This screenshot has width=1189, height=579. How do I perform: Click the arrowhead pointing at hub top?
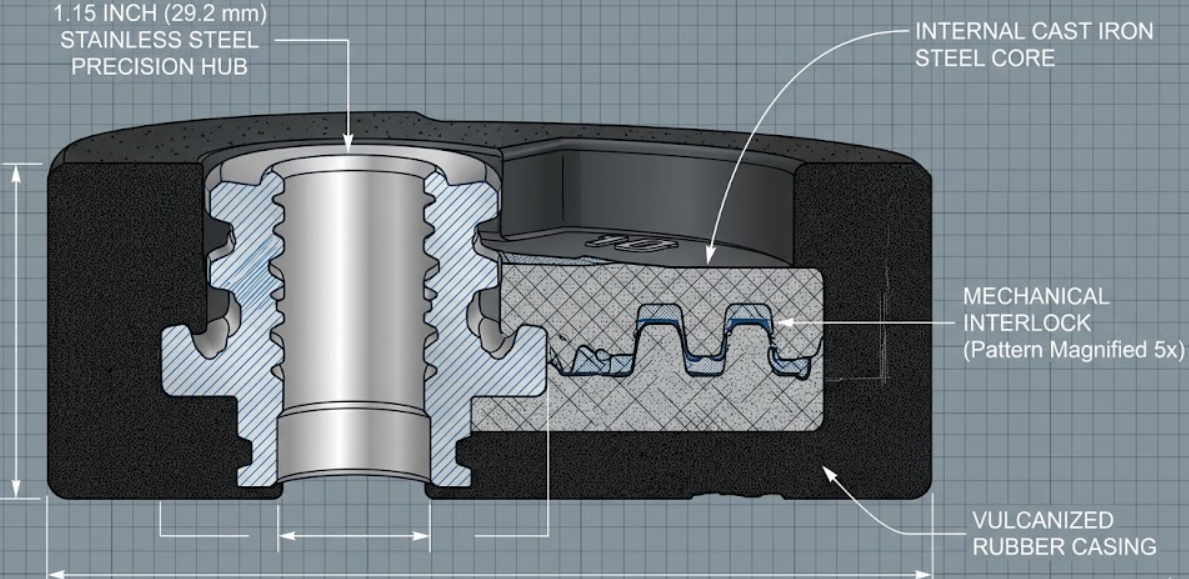pyautogui.click(x=350, y=144)
